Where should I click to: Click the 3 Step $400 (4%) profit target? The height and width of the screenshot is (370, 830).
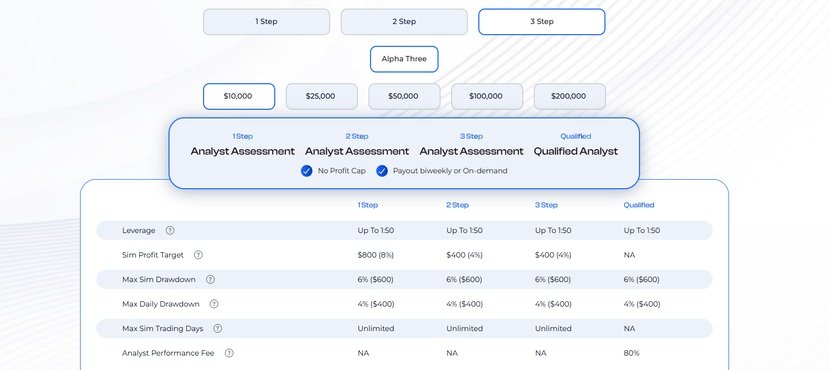(x=553, y=255)
